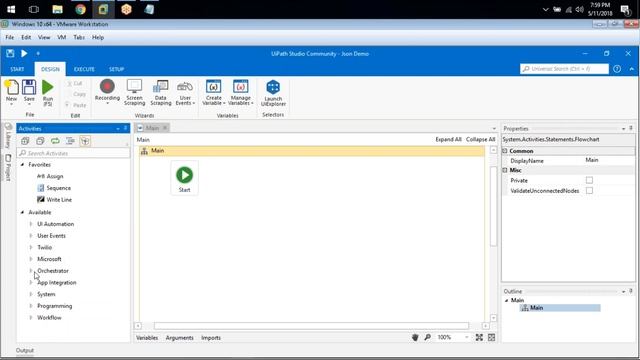Viewport: 640px width, 360px height.
Task: Open Chrome from Windows taskbar
Action: (x=80, y=9)
